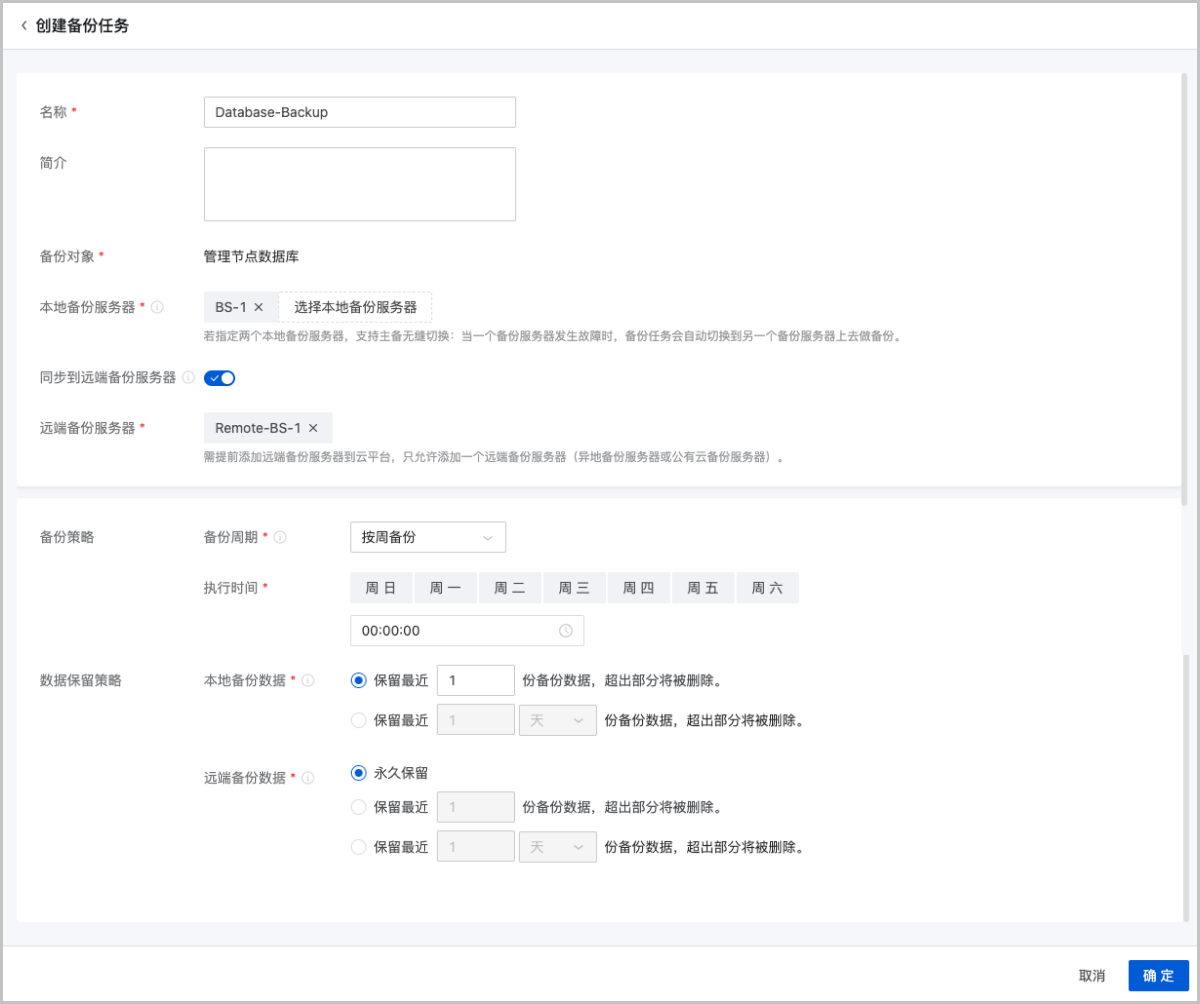The width and height of the screenshot is (1200, 1004).
Task: Click the 名称 input field with Database-Backup
Action: click(x=359, y=112)
